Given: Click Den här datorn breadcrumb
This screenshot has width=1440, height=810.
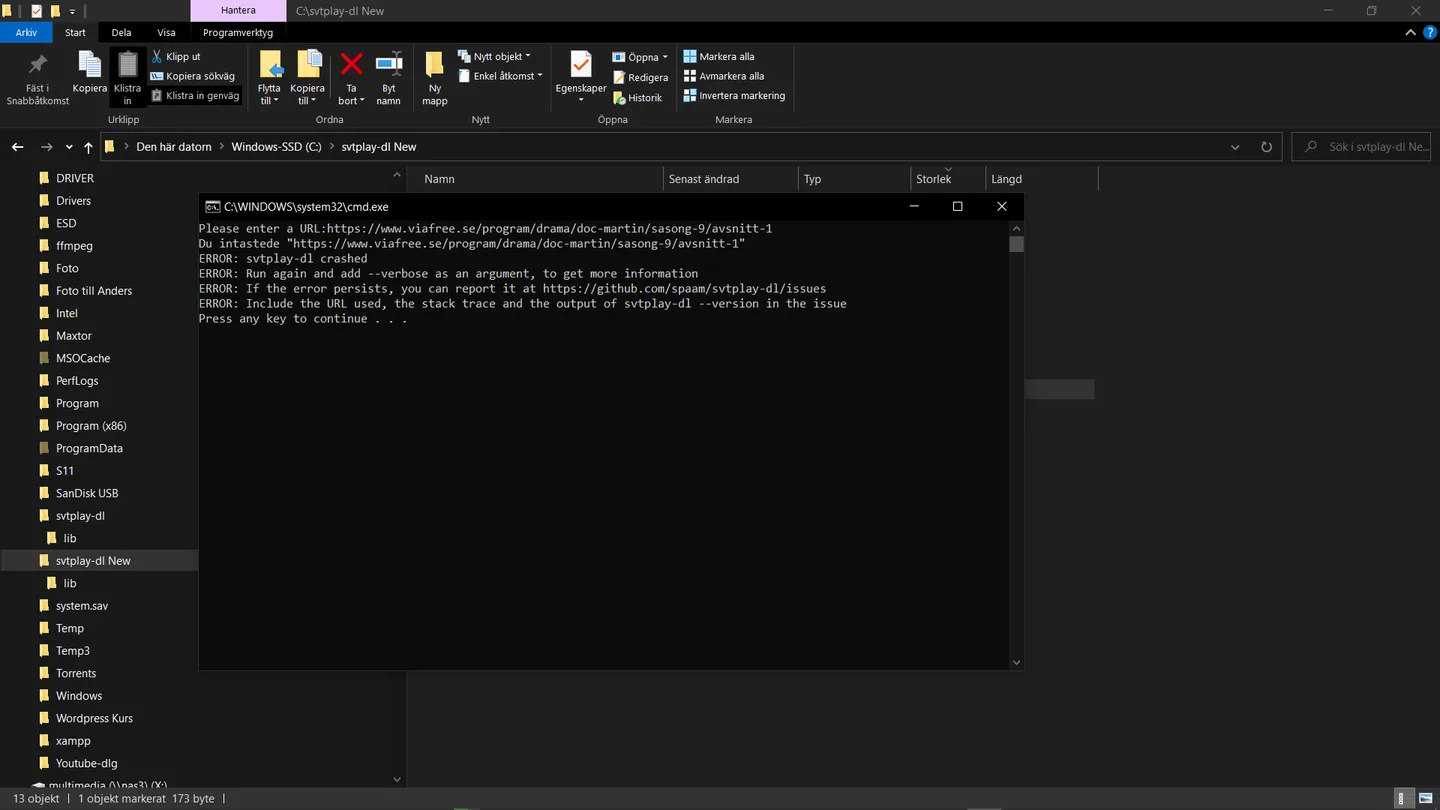Looking at the screenshot, I should 174,147.
